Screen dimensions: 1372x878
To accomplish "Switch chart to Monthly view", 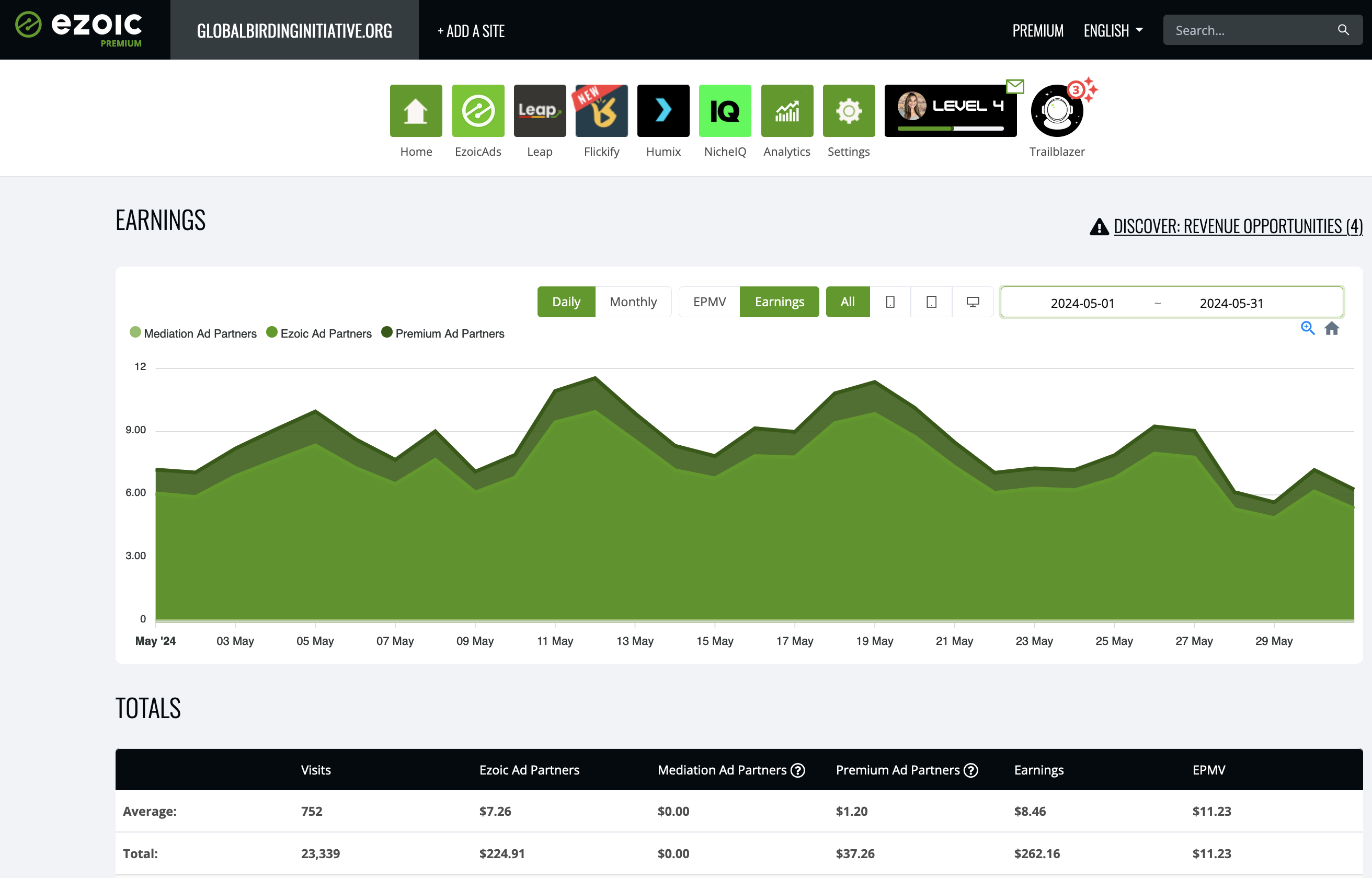I will point(633,302).
